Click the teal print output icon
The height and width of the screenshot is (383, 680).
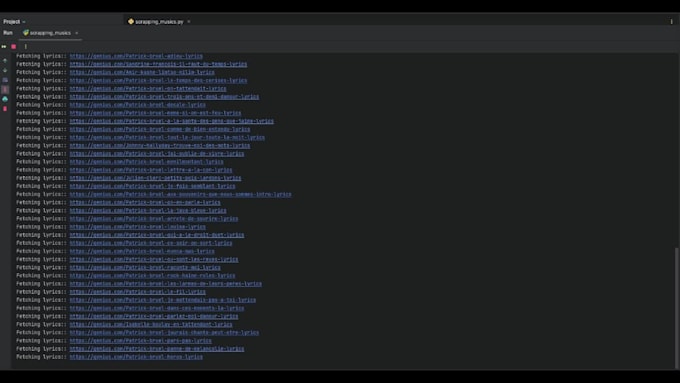coord(5,99)
